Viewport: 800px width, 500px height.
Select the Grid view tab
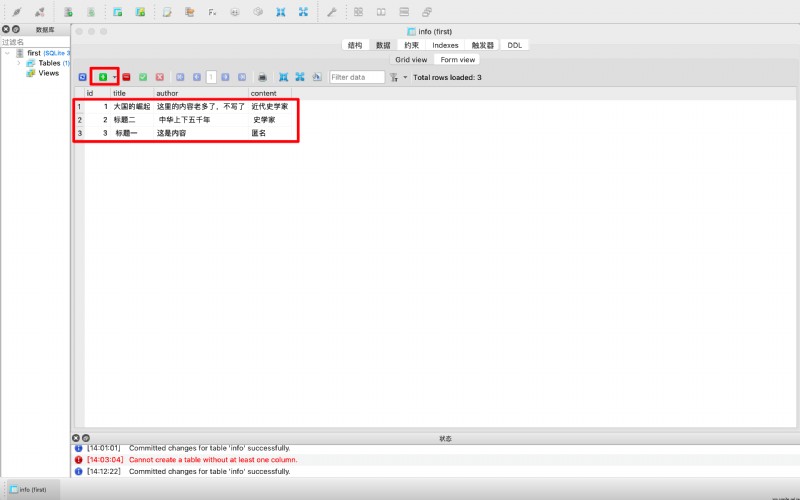[411, 60]
